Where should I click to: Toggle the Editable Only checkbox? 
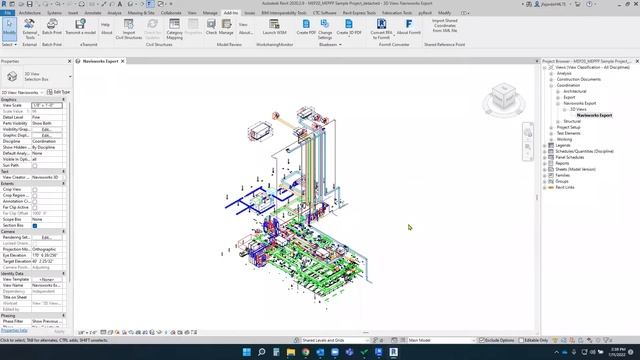click(521, 340)
